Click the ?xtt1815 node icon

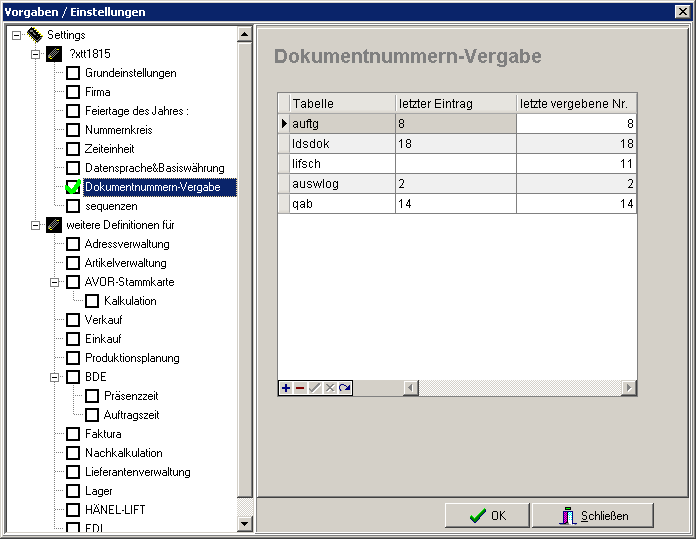coord(54,53)
